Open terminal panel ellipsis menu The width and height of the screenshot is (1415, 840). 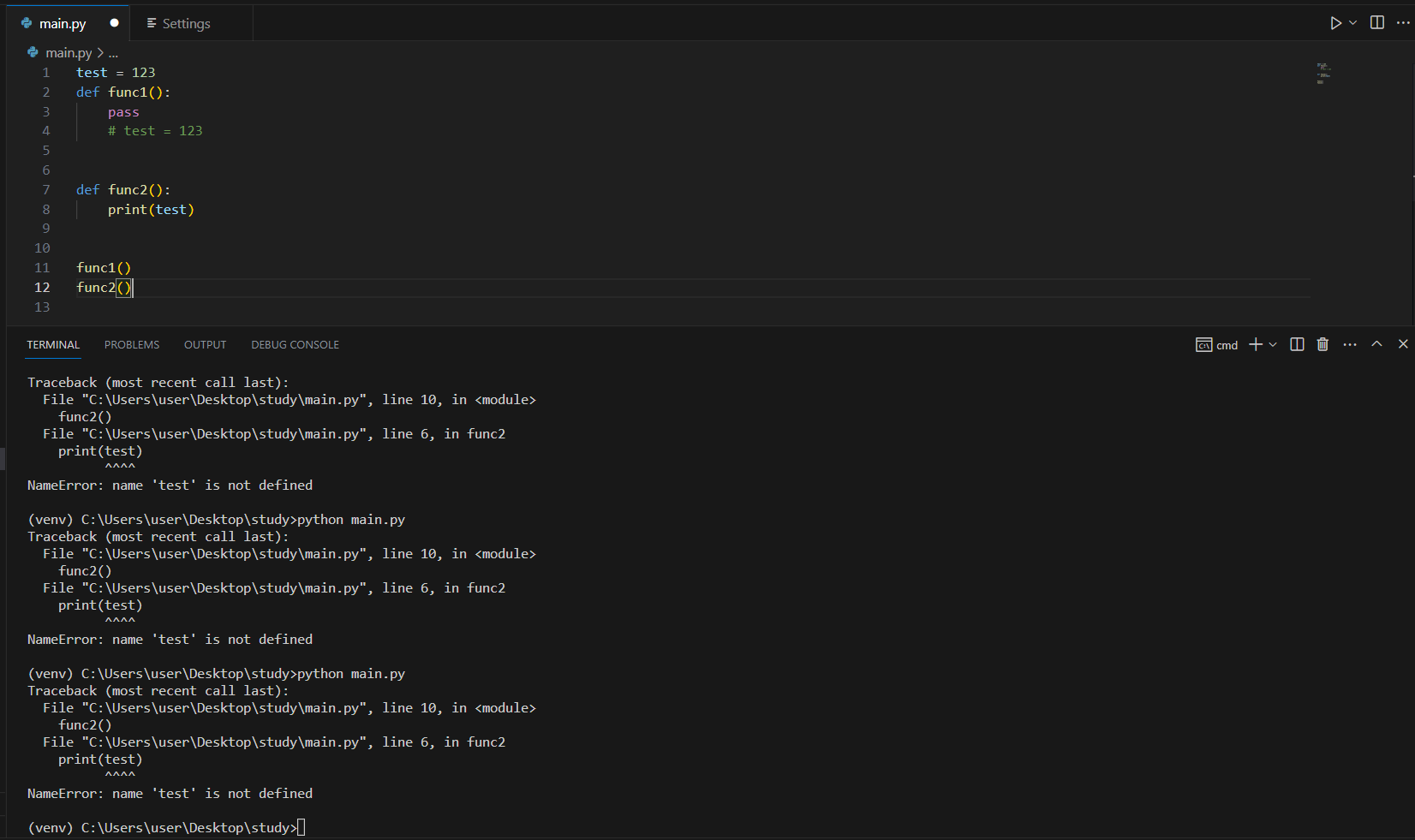[x=1350, y=344]
